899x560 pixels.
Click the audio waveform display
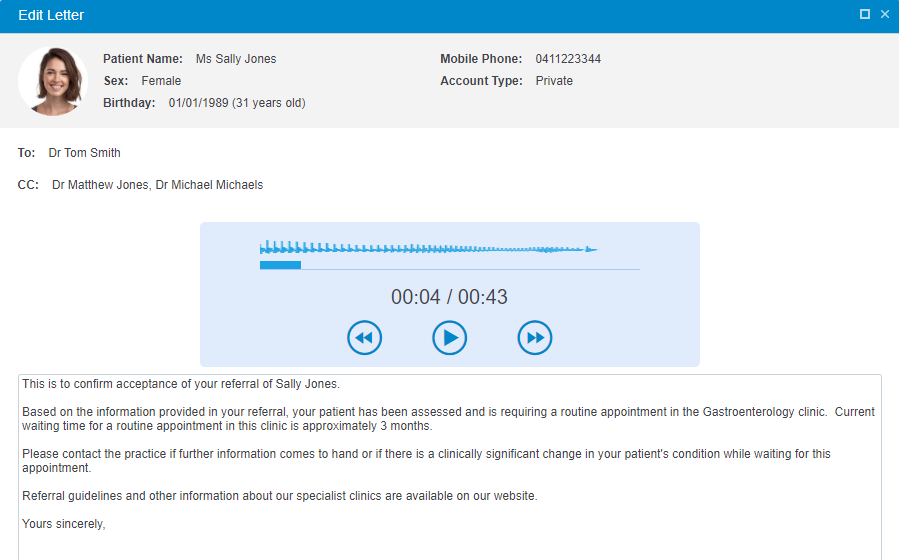point(429,248)
